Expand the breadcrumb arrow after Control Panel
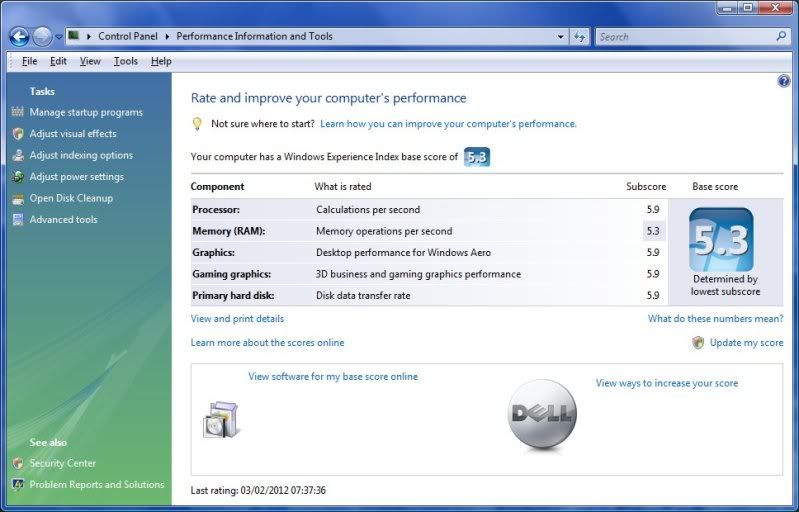The height and width of the screenshot is (512, 799). tap(167, 36)
